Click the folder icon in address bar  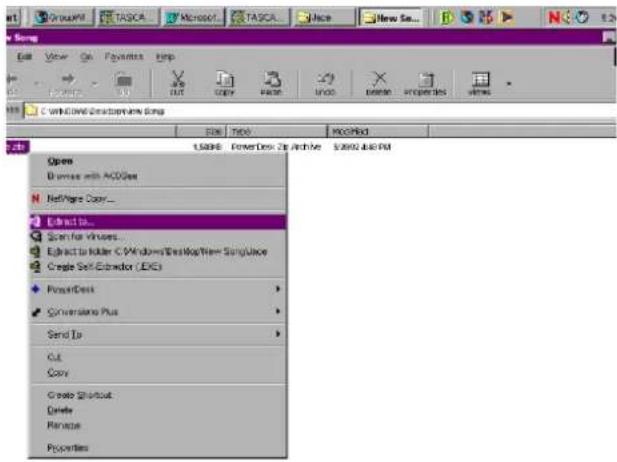pos(31,111)
